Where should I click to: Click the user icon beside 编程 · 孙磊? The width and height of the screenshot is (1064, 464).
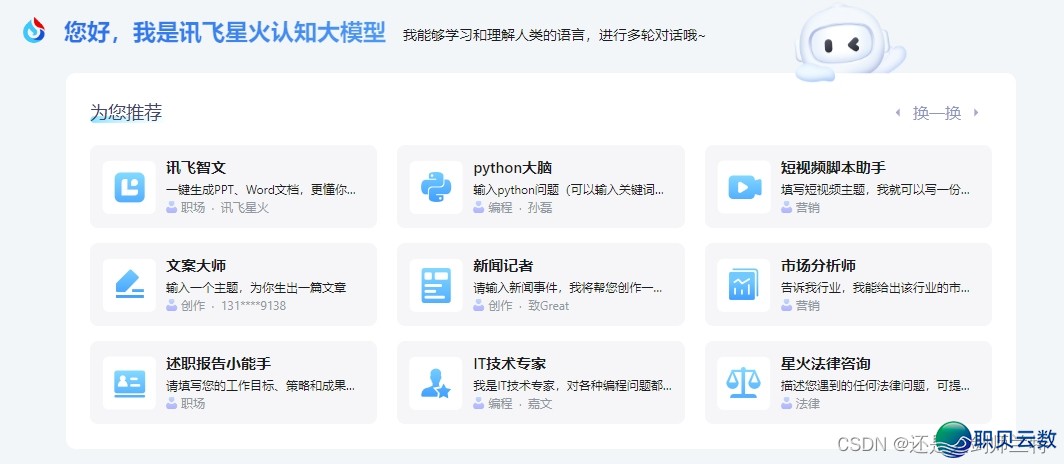pos(478,208)
